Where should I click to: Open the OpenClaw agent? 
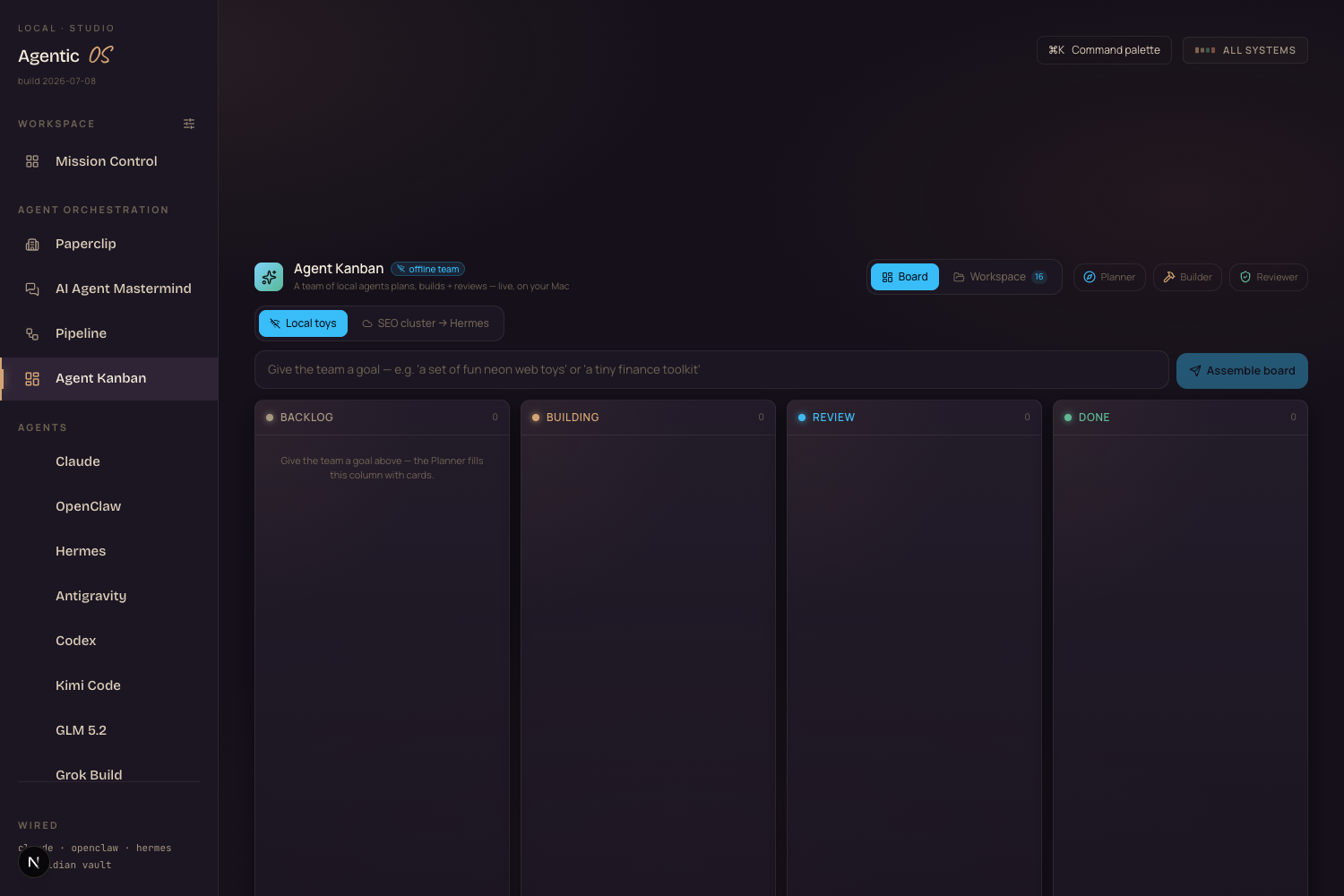pyautogui.click(x=108, y=506)
